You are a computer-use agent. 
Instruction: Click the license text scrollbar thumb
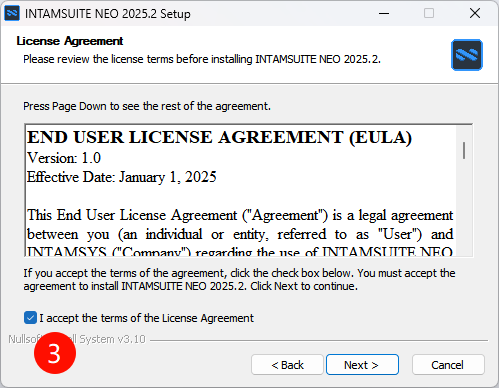click(464, 150)
